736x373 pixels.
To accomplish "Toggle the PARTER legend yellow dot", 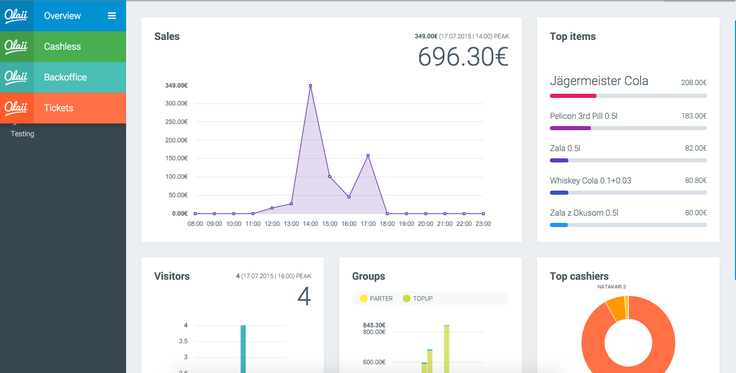I will tap(363, 298).
